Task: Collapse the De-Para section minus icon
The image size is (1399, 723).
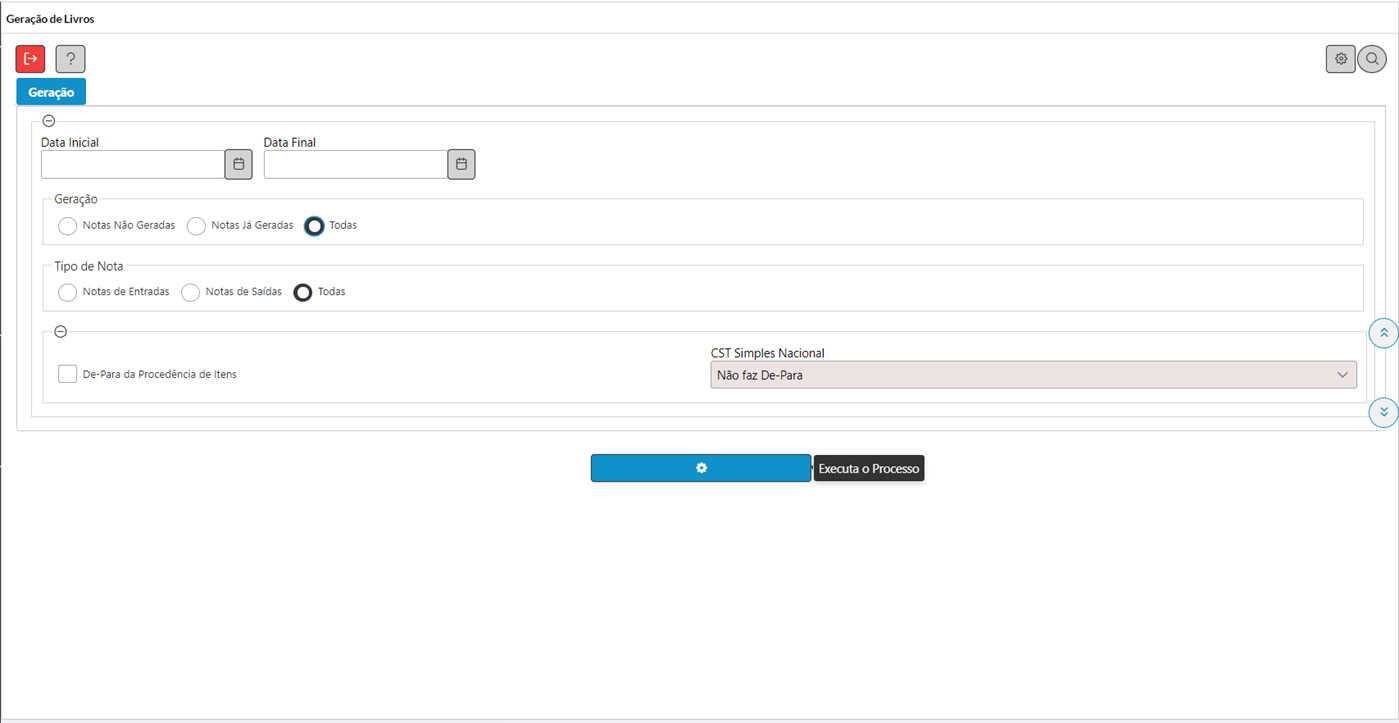Action: click(60, 331)
